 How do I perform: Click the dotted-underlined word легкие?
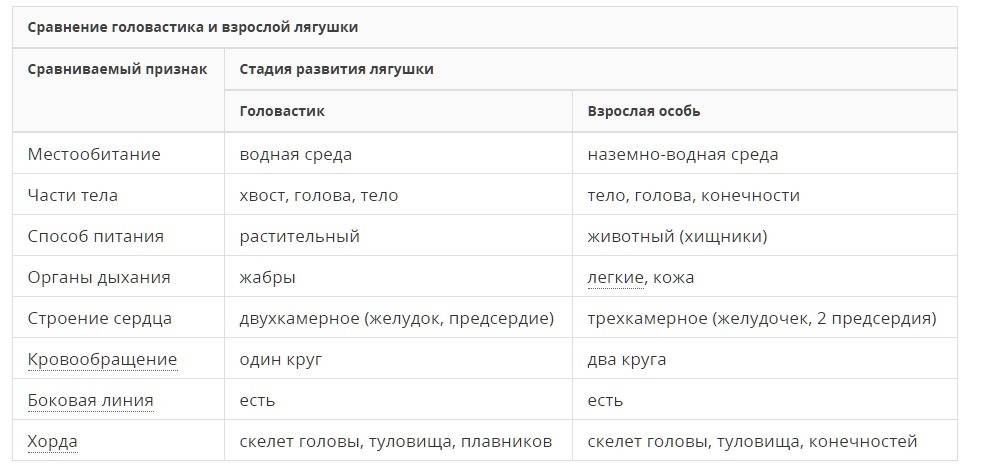[x=616, y=277]
